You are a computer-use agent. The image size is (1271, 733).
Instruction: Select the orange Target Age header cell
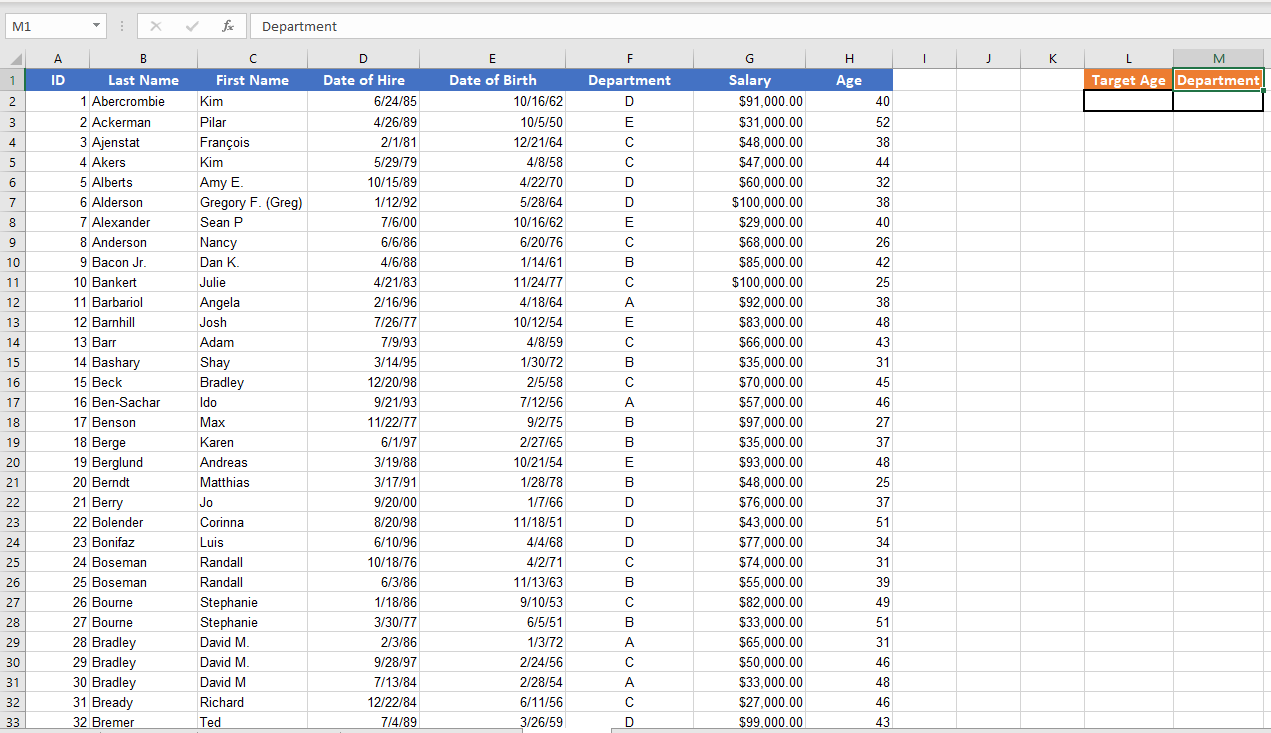1128,79
